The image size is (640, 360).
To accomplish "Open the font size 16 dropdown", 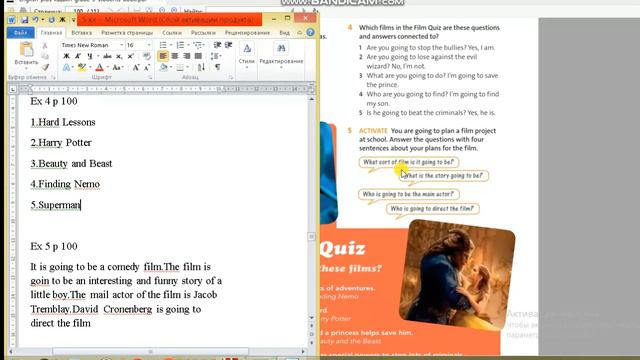I will coord(149,45).
